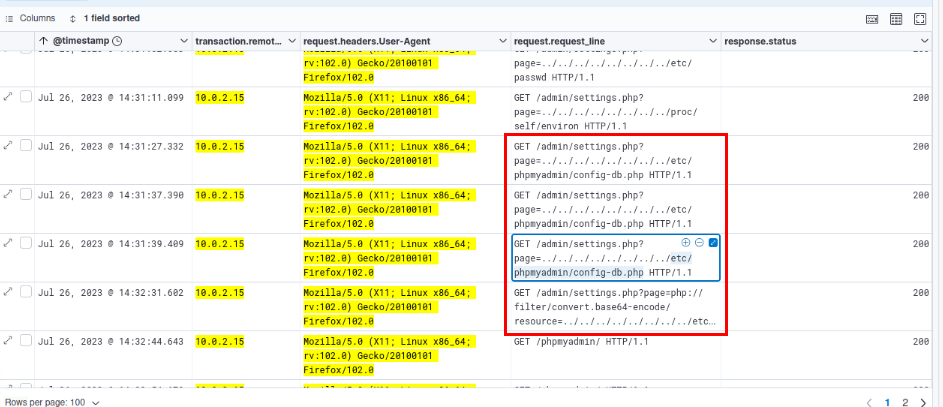Image resolution: width=943 pixels, height=407 pixels.
Task: Click IP 10.0.2.15 in 14:31:11.099 row
Action: point(220,97)
